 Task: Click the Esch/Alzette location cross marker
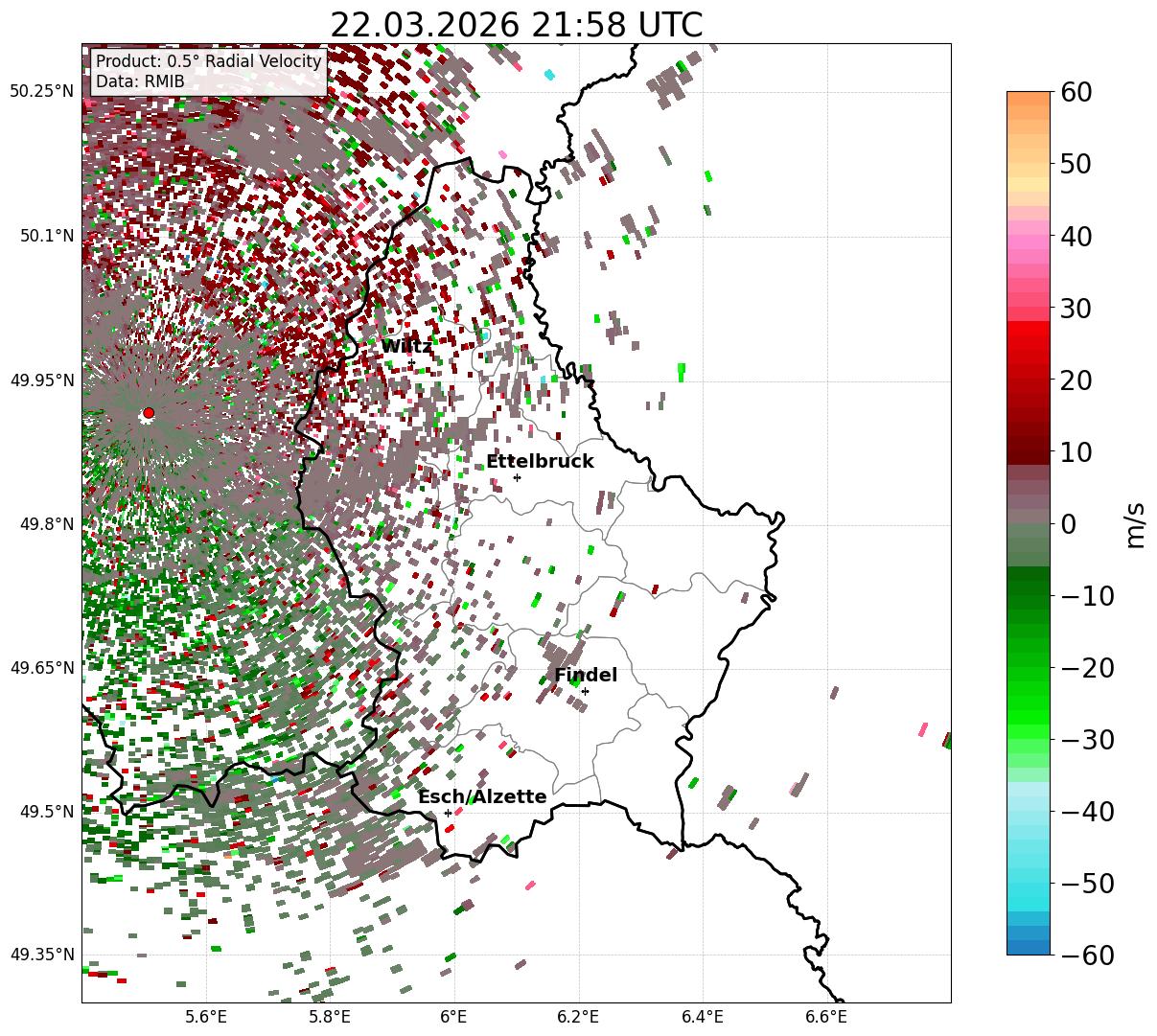click(x=448, y=813)
